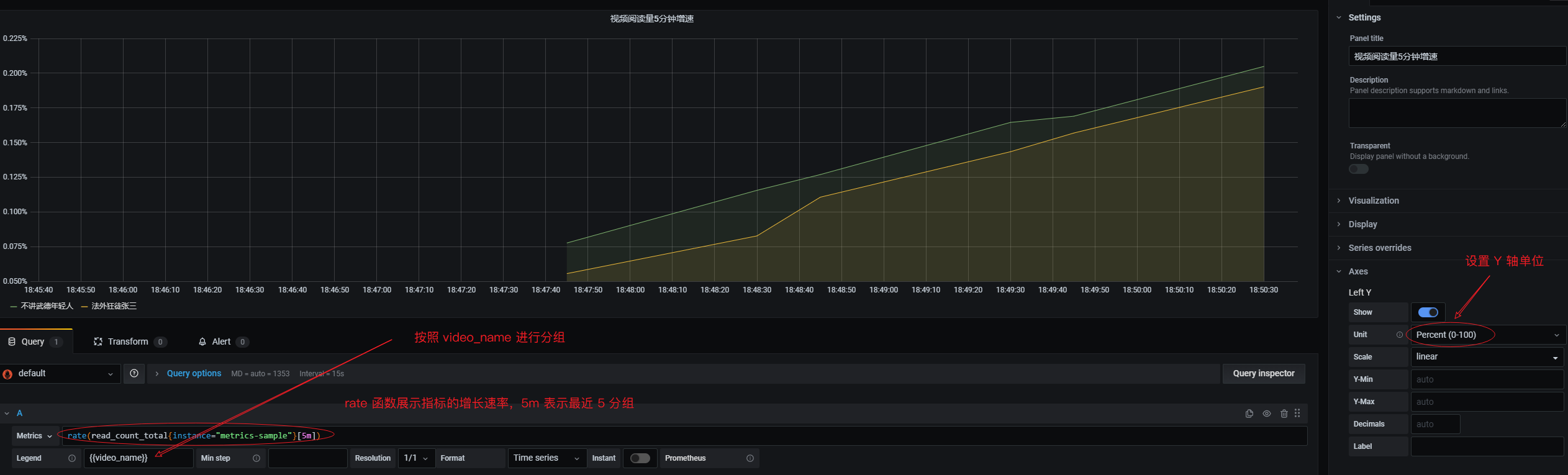
Task: Duplicate query A with copy icon
Action: [1249, 414]
